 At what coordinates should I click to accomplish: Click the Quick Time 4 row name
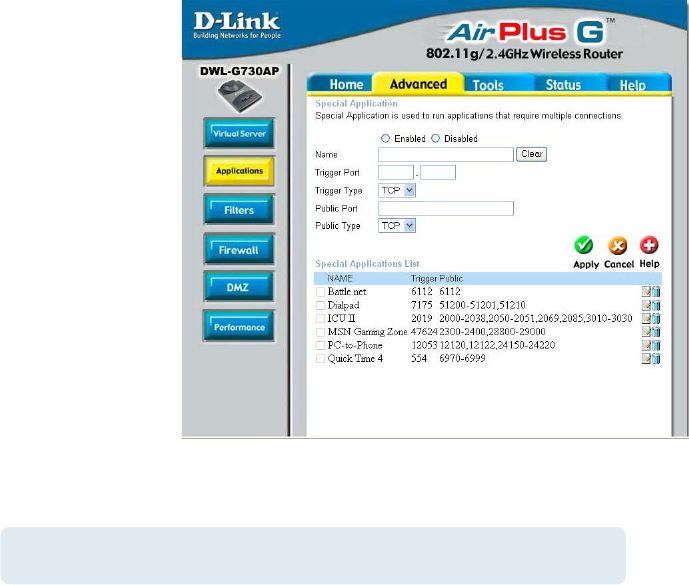coord(355,358)
